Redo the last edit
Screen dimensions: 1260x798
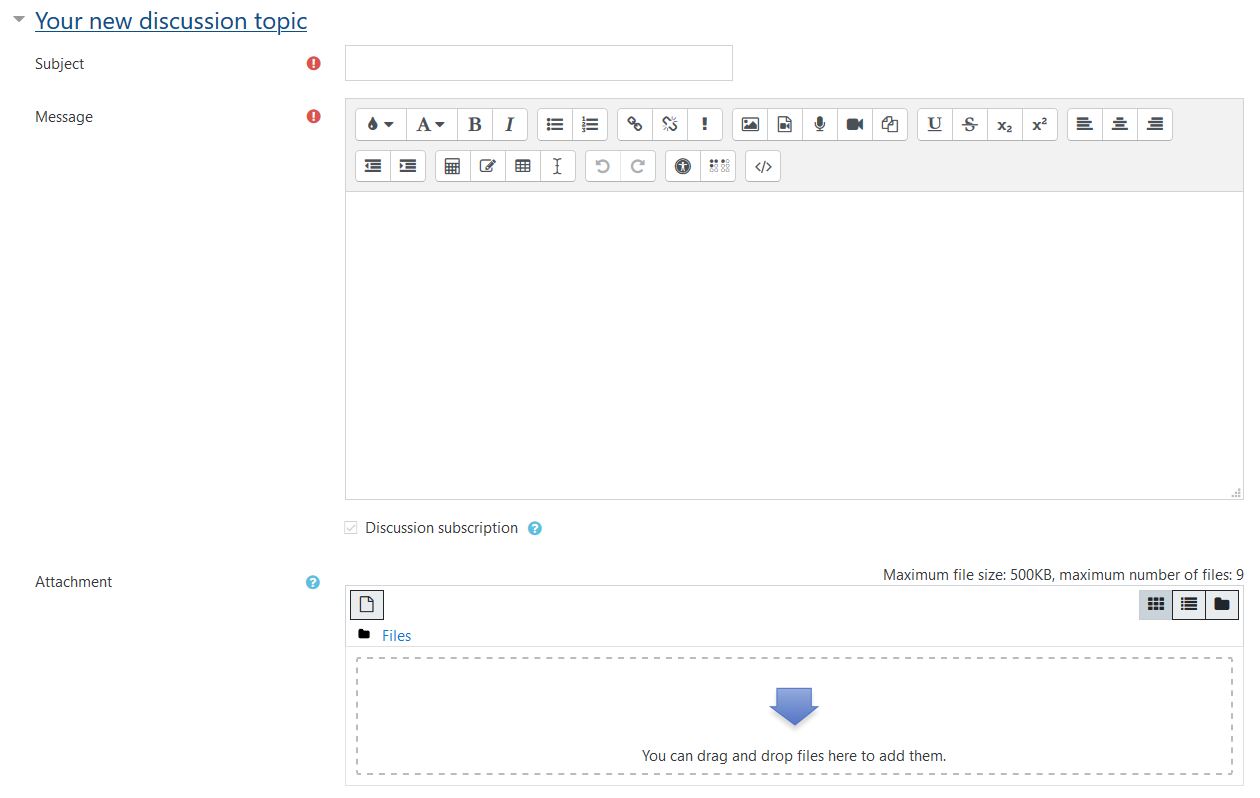point(638,166)
